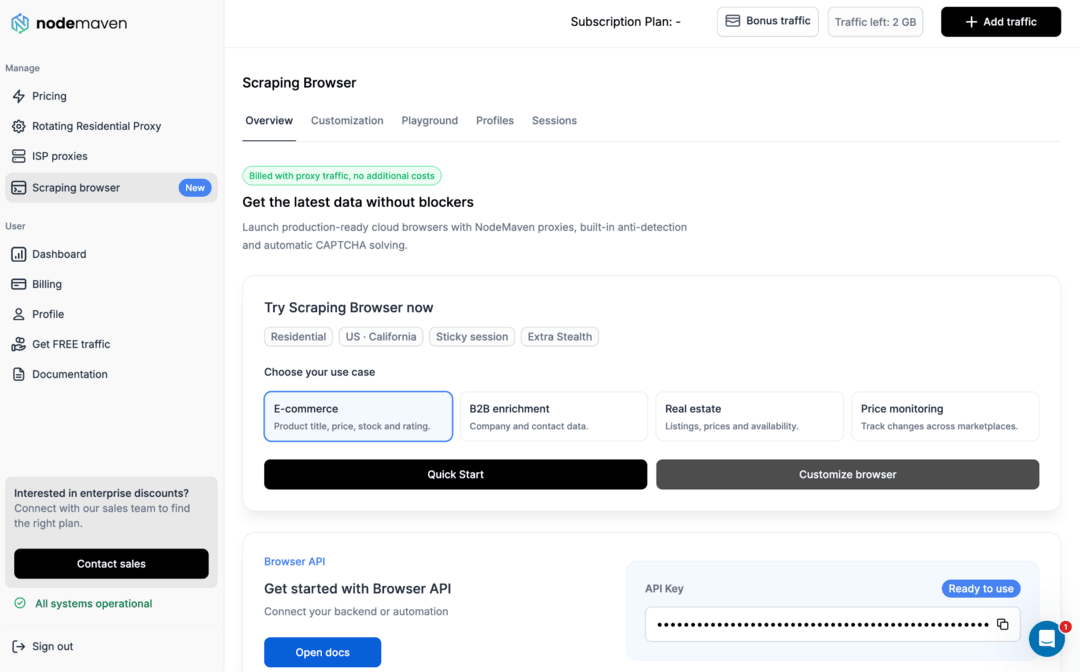Screen dimensions: 1080x672
Task: Click the Add traffic button
Action: [x=1001, y=22]
